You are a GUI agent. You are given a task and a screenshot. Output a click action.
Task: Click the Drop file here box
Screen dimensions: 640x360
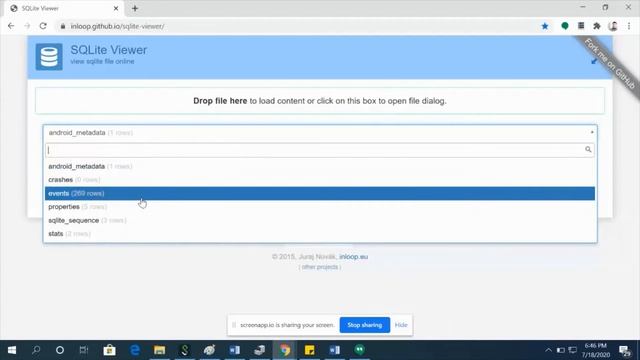320,101
